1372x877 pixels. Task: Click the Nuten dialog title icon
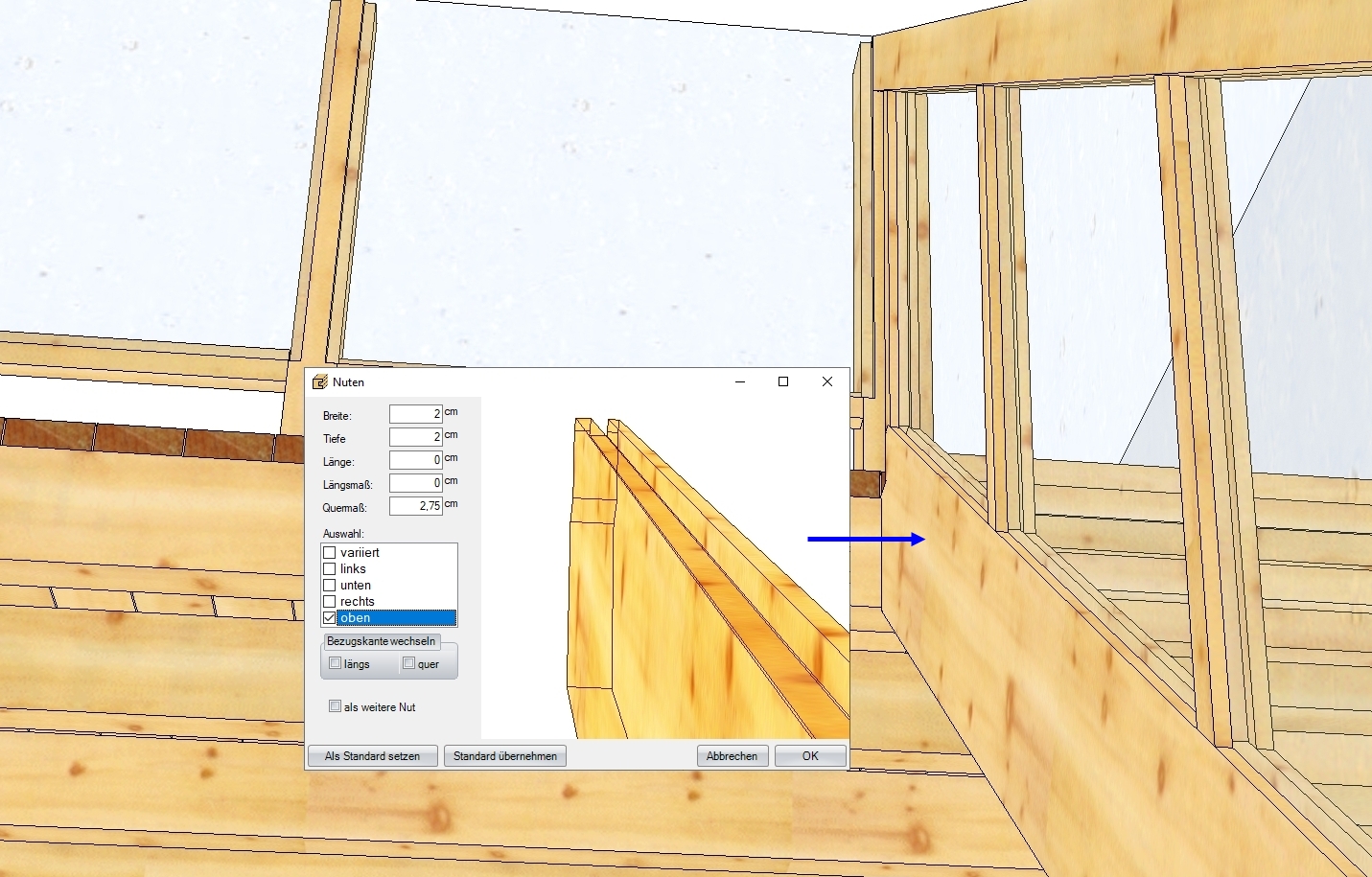320,382
